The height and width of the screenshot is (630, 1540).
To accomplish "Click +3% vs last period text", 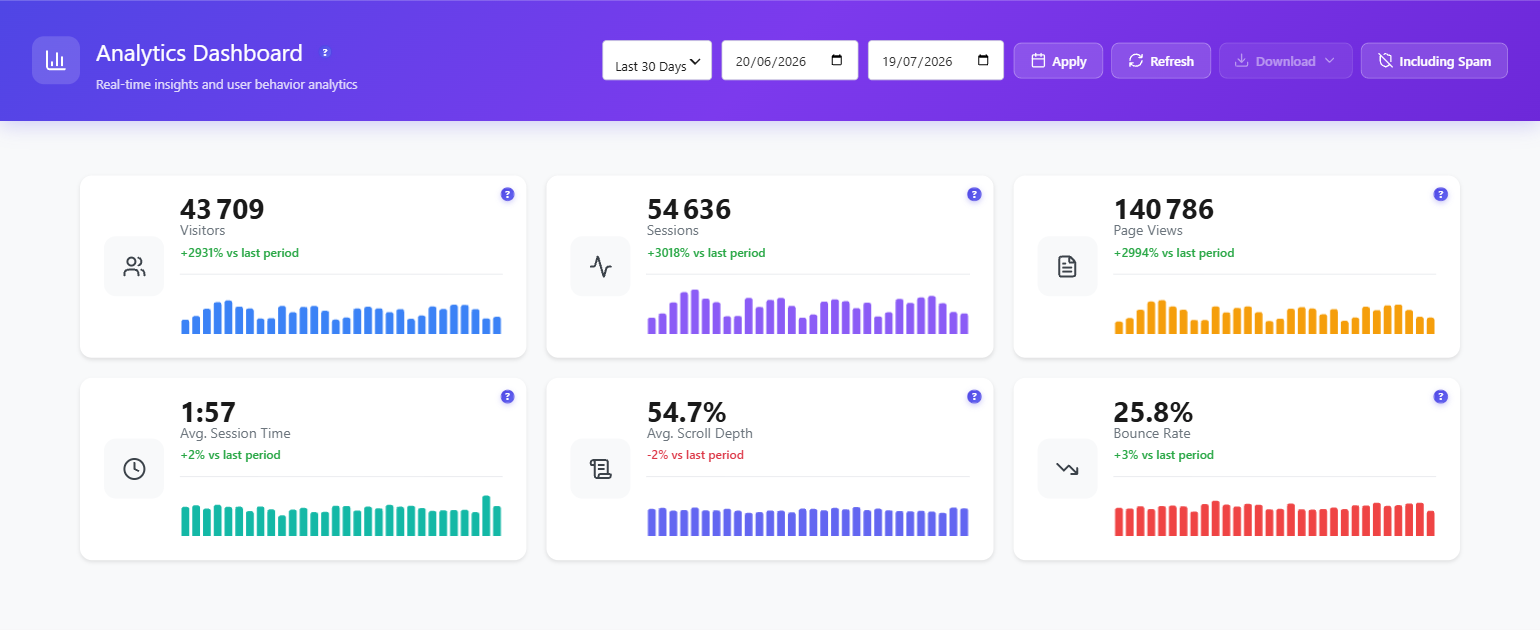I will 1163,455.
